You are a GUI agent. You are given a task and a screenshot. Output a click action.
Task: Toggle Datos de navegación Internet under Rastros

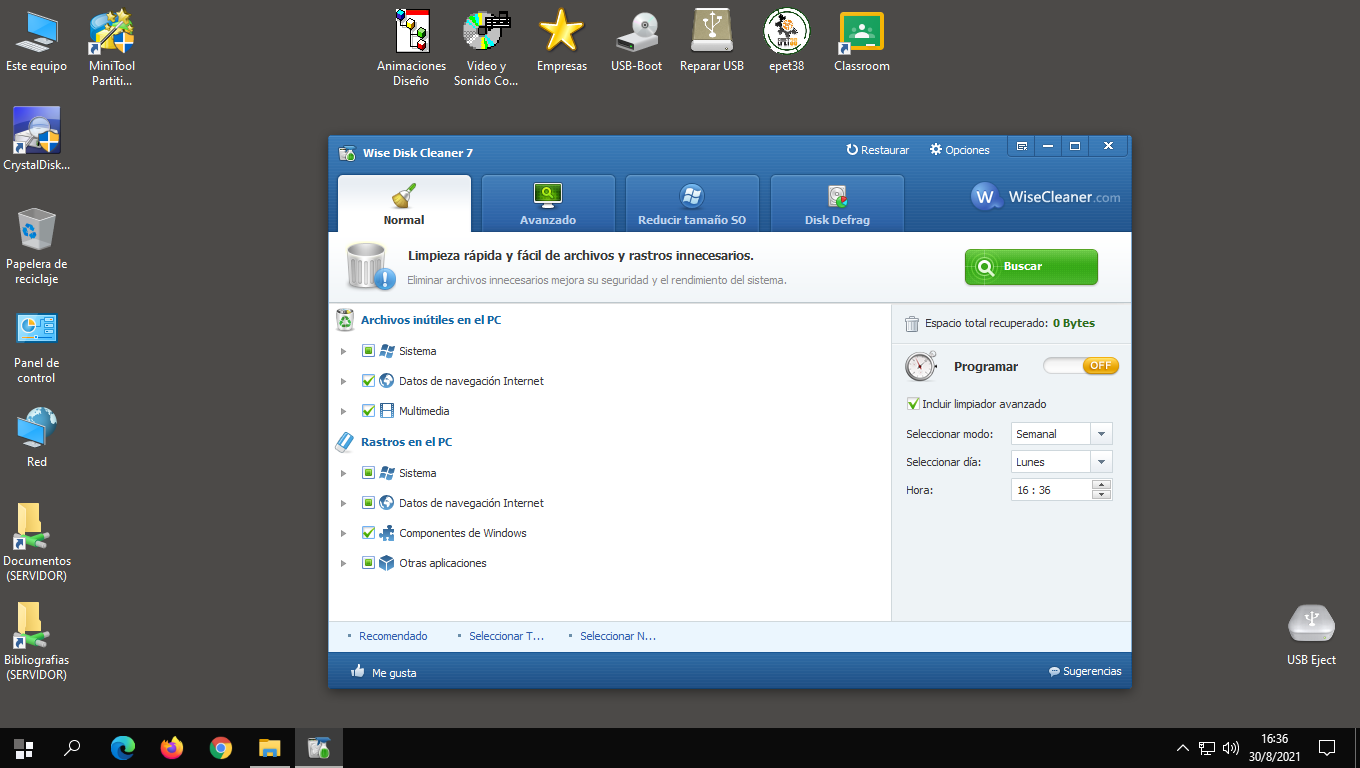[x=368, y=503]
